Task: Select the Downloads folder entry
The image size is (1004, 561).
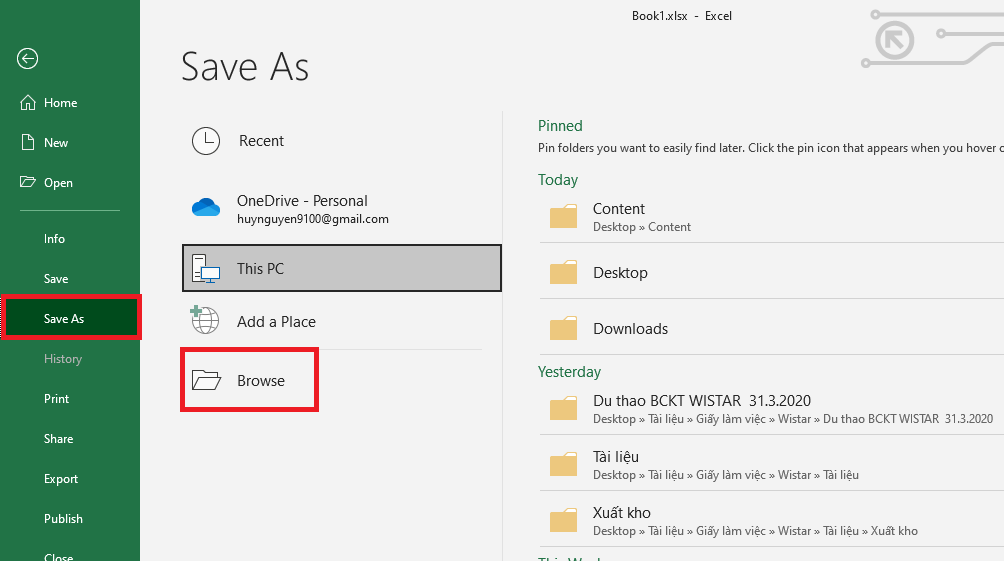Action: pyautogui.click(x=630, y=329)
